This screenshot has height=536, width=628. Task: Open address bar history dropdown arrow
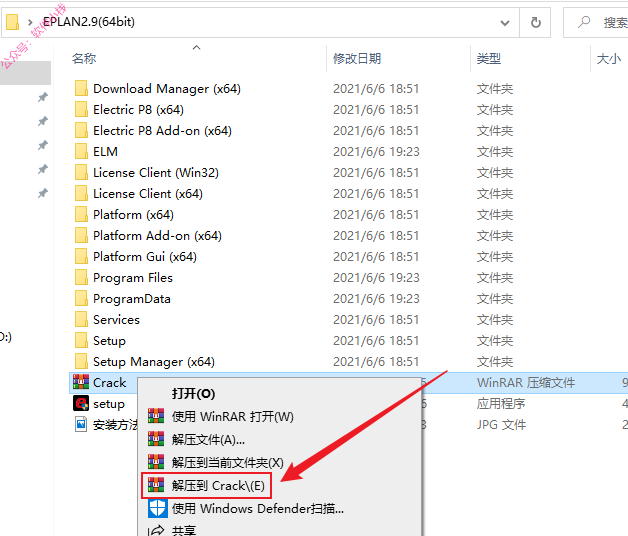click(x=505, y=23)
